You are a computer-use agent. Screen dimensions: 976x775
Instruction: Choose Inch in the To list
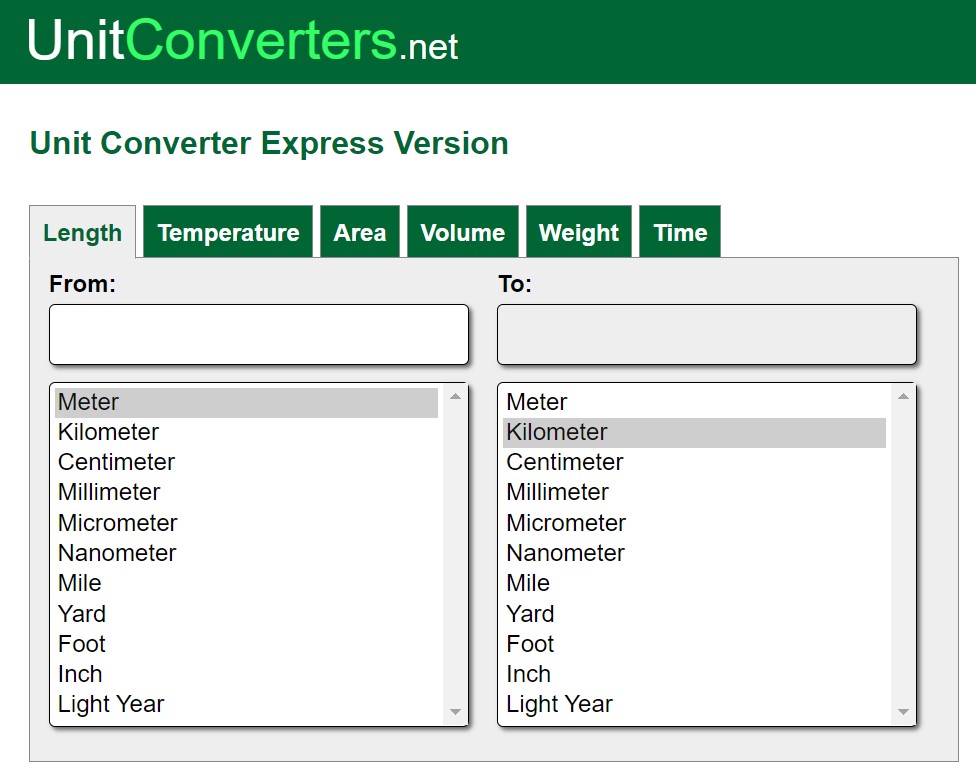coord(695,674)
